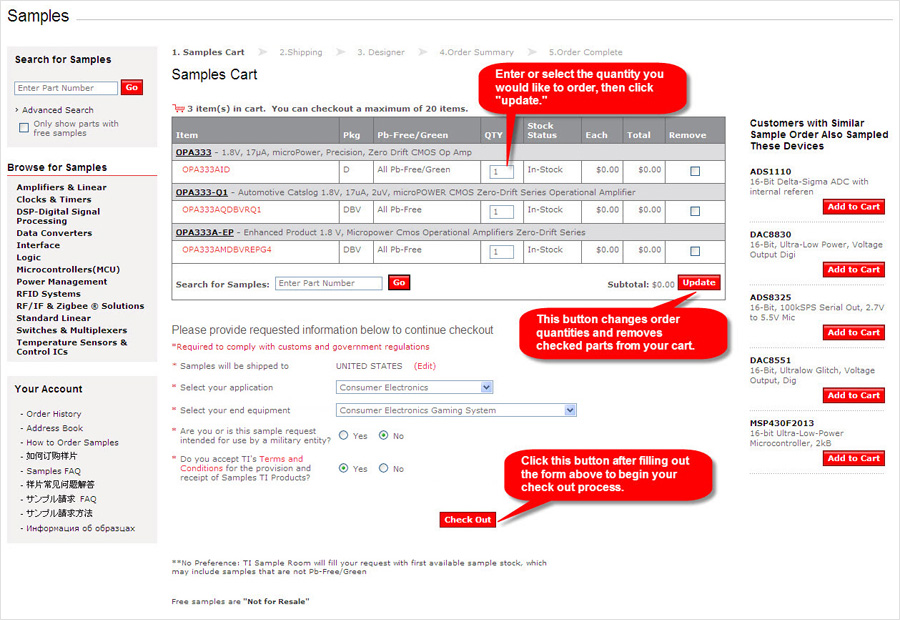Open the Select your end equipment dropdown
Image resolution: width=900 pixels, height=620 pixels.
(x=456, y=410)
